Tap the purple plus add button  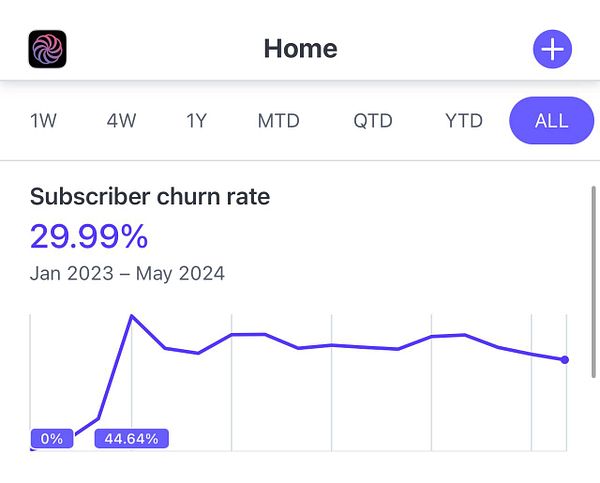tap(553, 49)
